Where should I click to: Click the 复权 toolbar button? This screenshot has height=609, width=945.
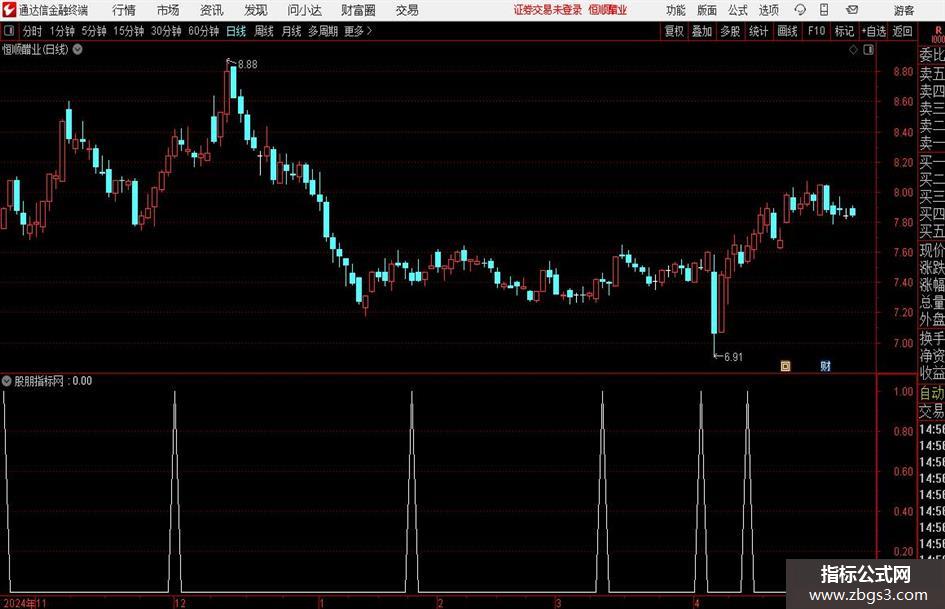tap(674, 31)
